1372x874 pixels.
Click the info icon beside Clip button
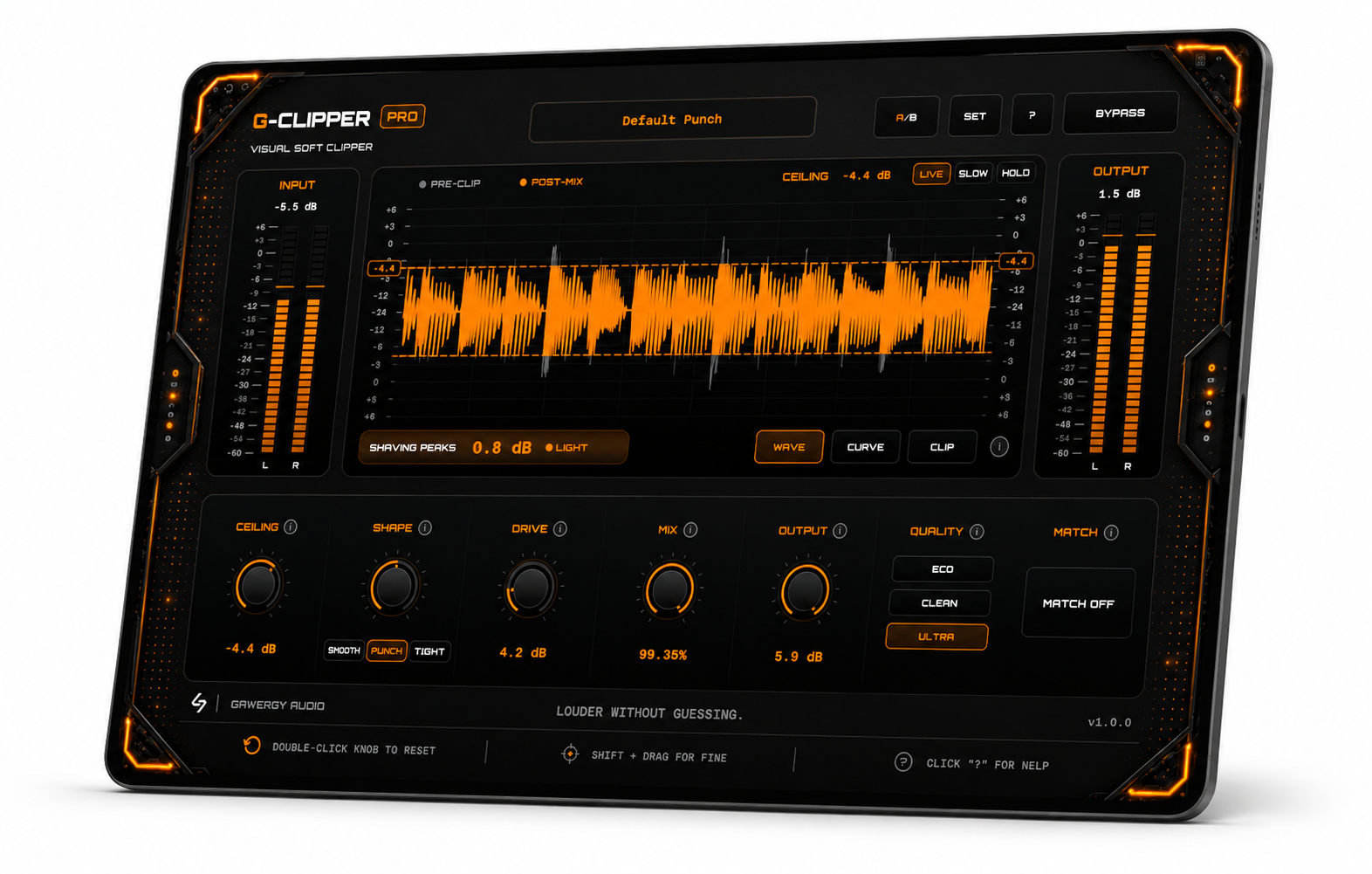pyautogui.click(x=999, y=447)
